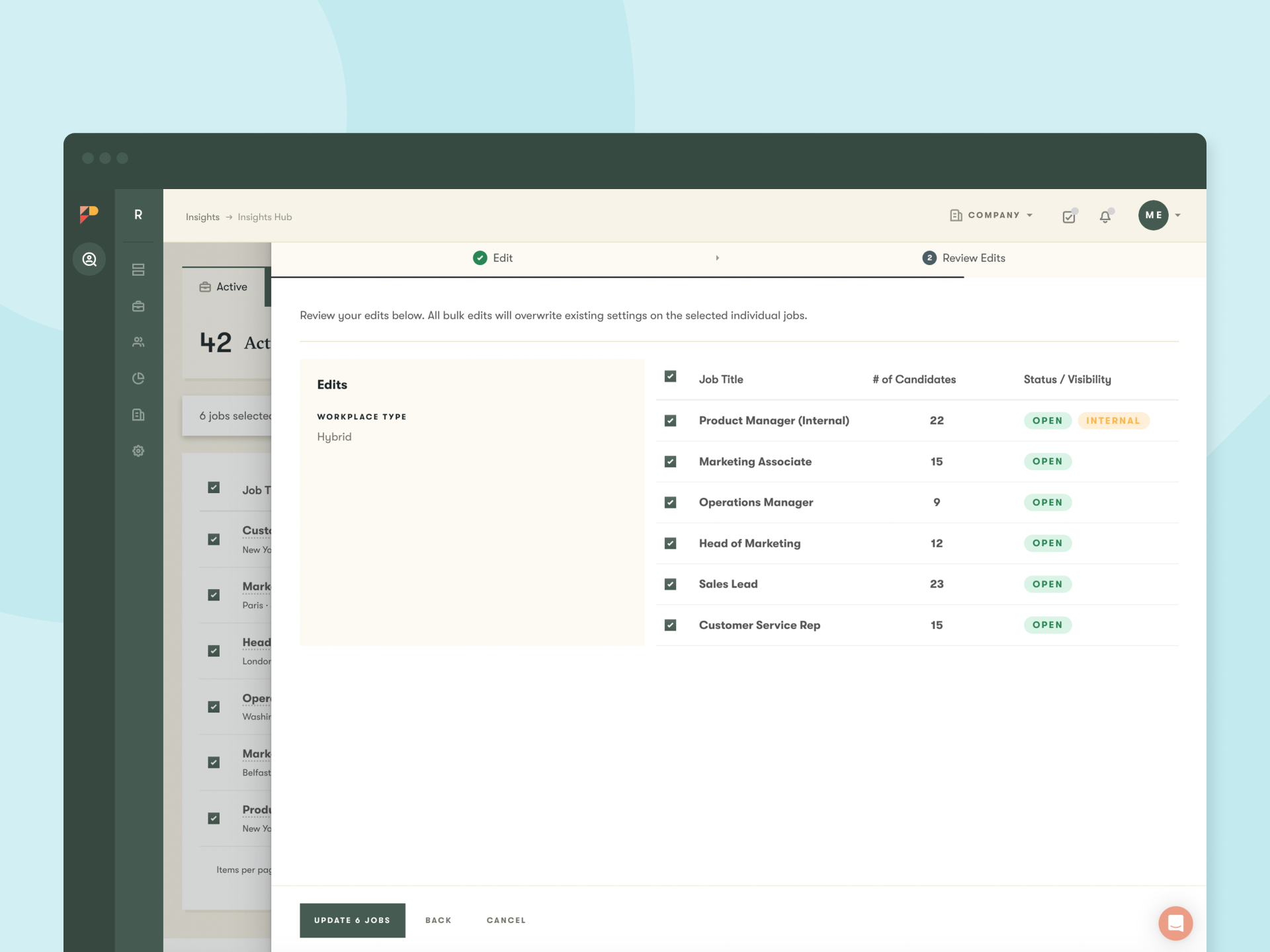The image size is (1270, 952).
Task: Click the briefcase jobs icon in sidebar
Action: [138, 306]
